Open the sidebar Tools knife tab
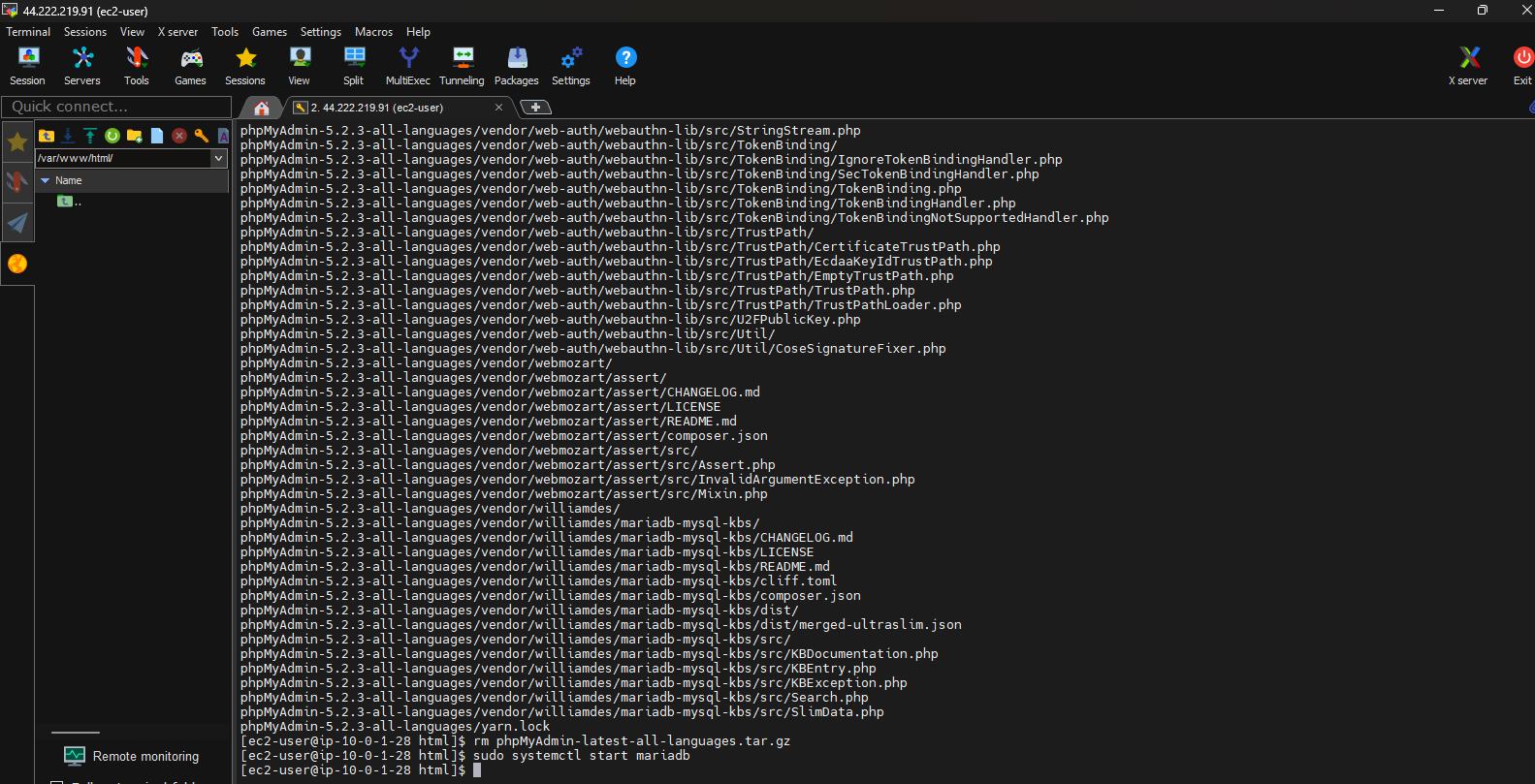Screen dimensions: 1535x784 click(17, 182)
